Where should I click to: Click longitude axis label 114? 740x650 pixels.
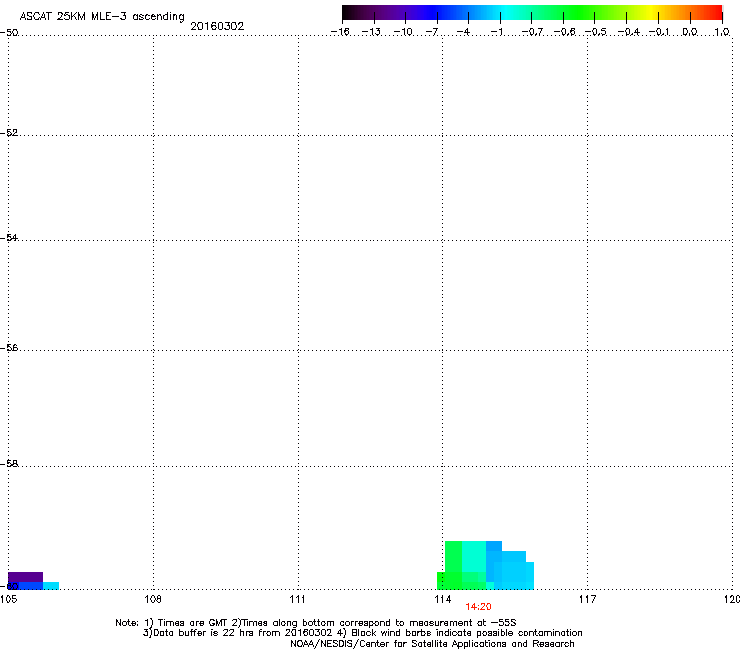click(443, 599)
